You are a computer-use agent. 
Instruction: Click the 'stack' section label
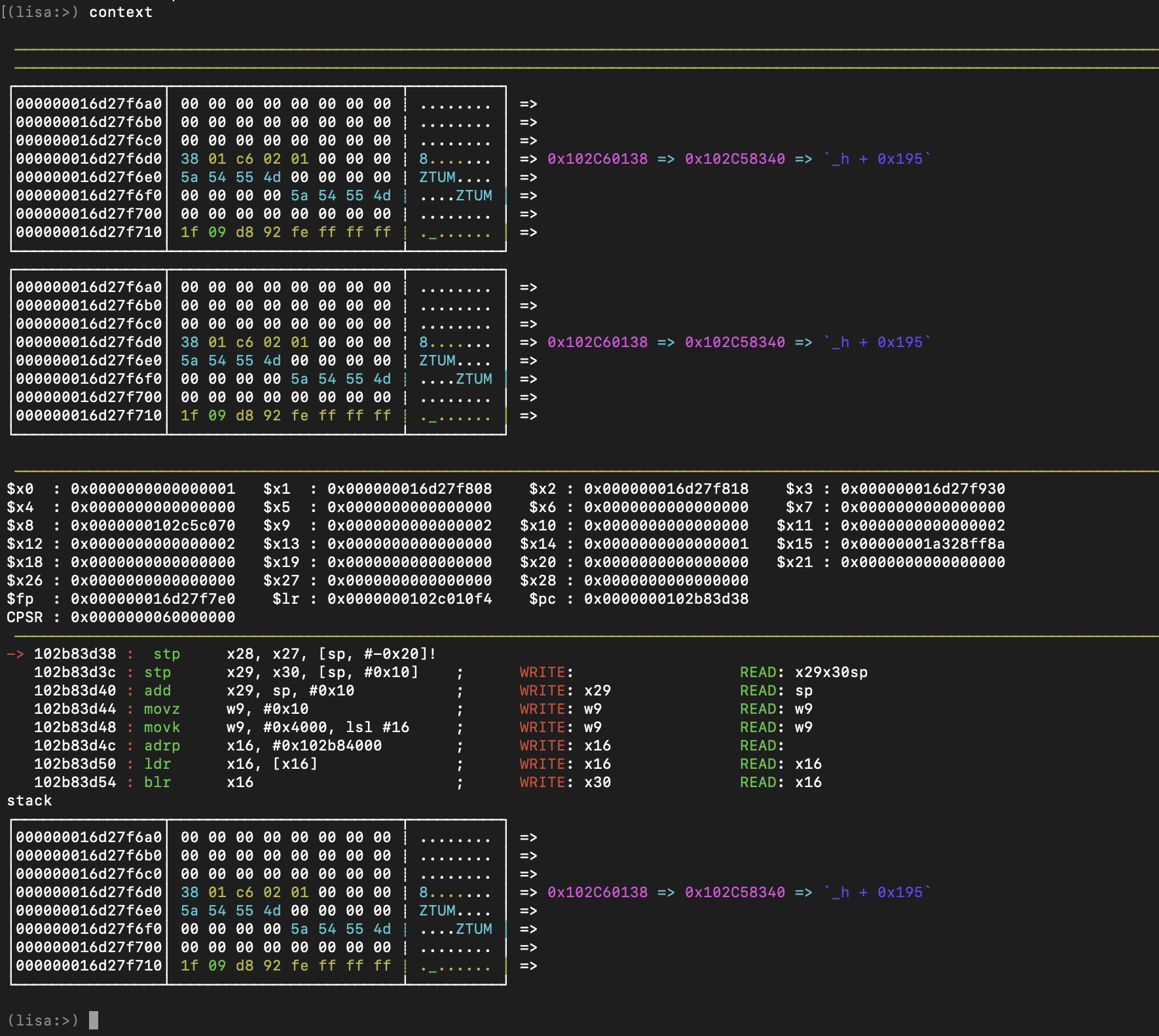point(29,801)
